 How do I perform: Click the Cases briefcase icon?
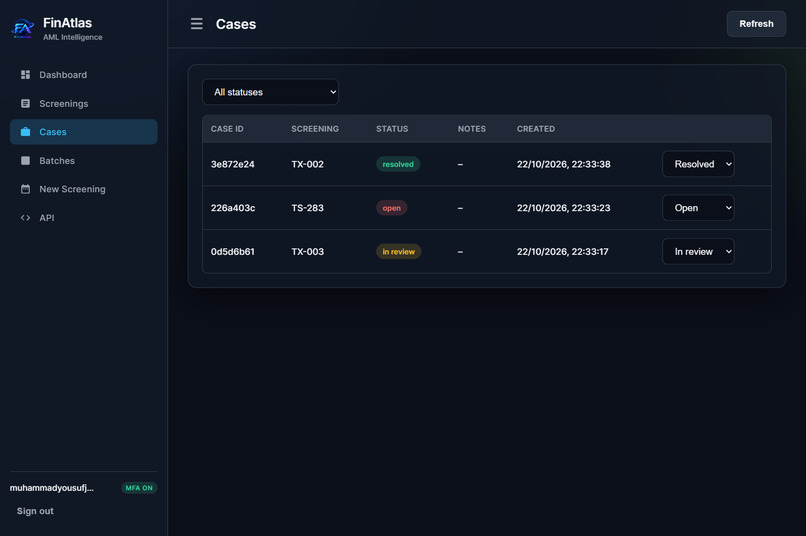coord(25,132)
